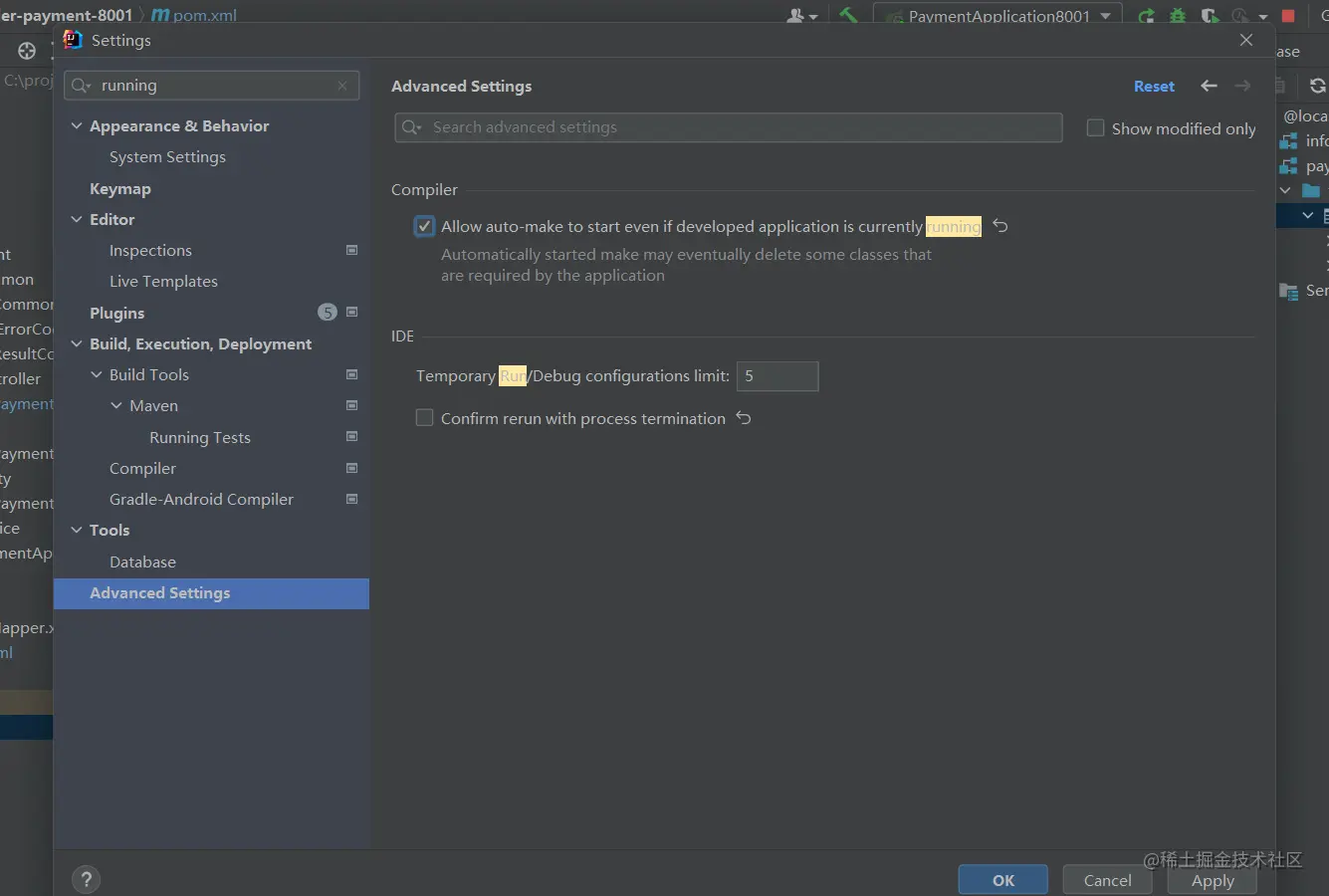
Task: Open the PaymentApplication8001 run configuration dropdown
Action: 998,16
